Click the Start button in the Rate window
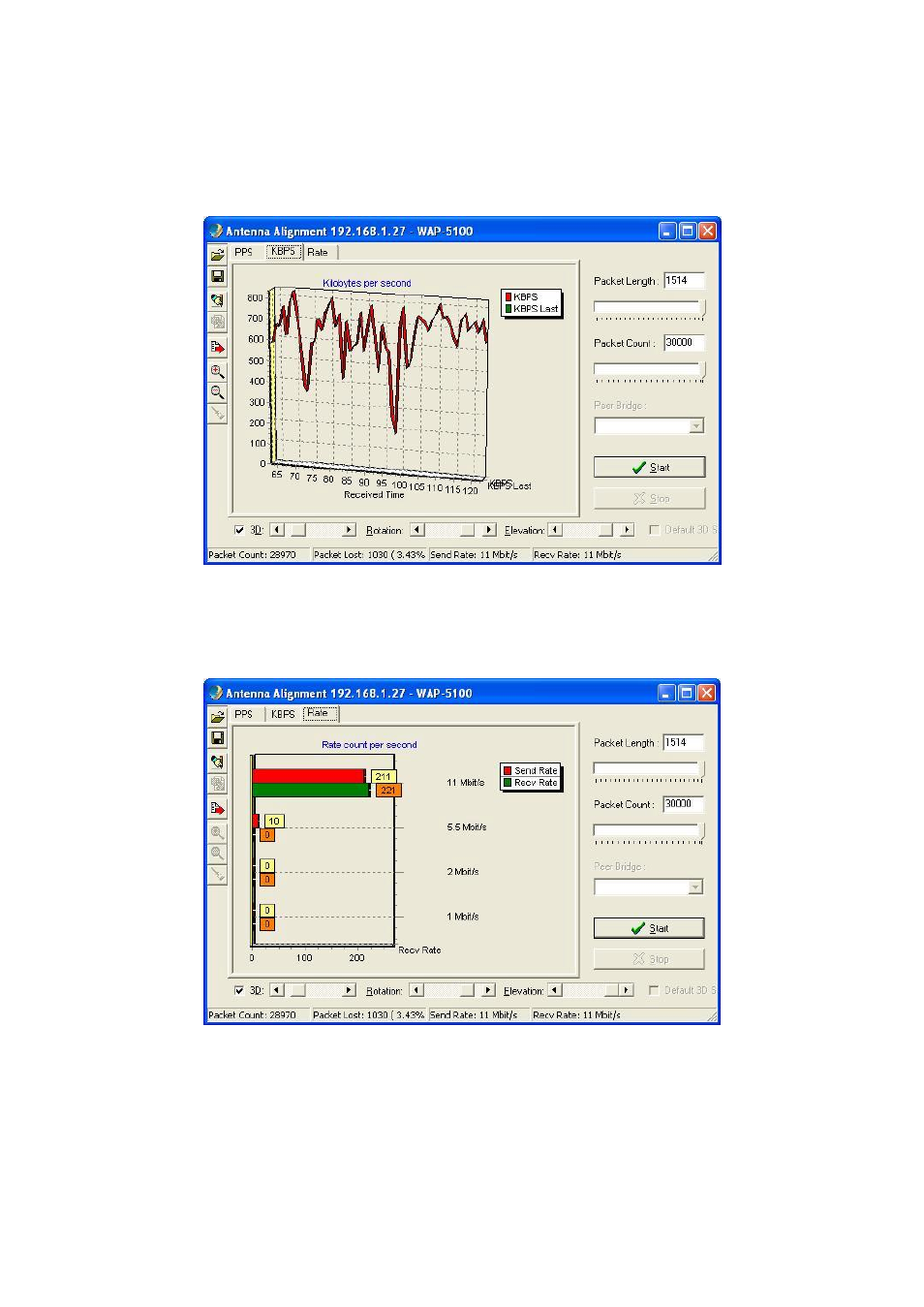The width and height of the screenshot is (924, 1307). pos(649,928)
